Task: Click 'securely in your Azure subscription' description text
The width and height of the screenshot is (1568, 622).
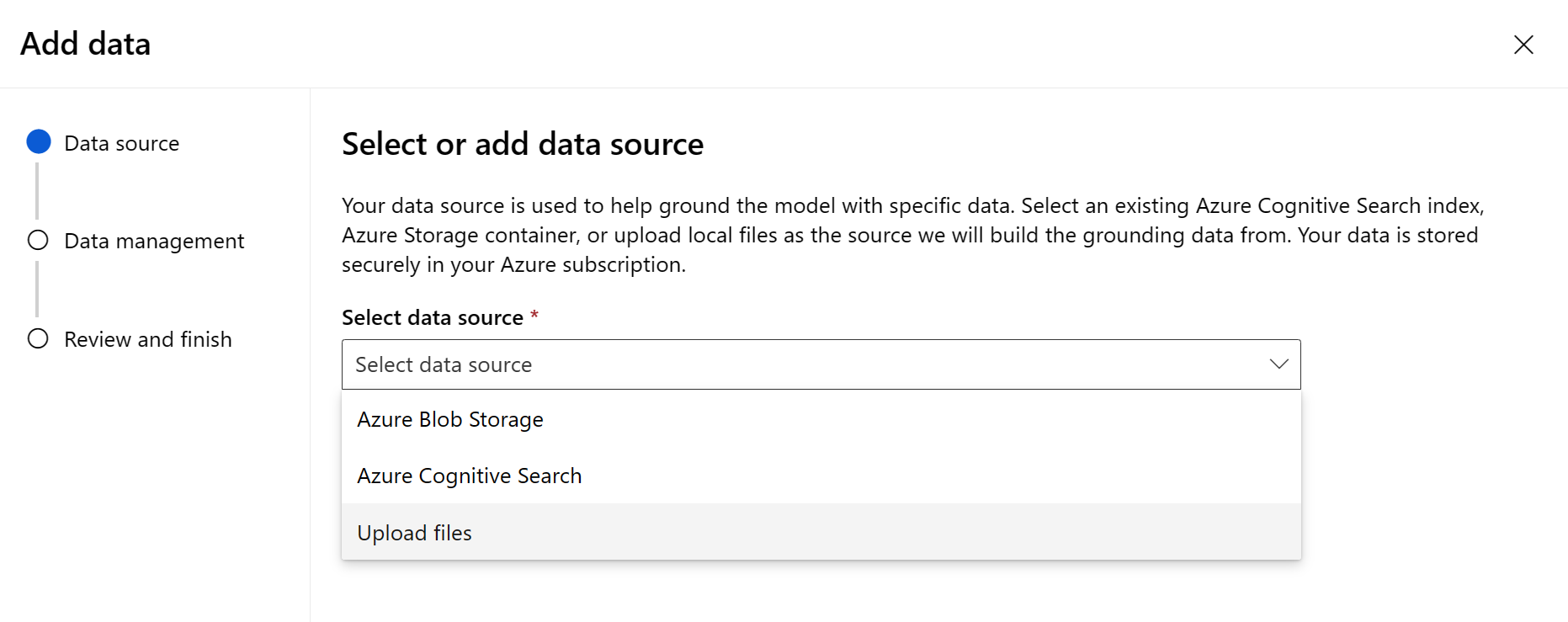Action: (x=513, y=265)
